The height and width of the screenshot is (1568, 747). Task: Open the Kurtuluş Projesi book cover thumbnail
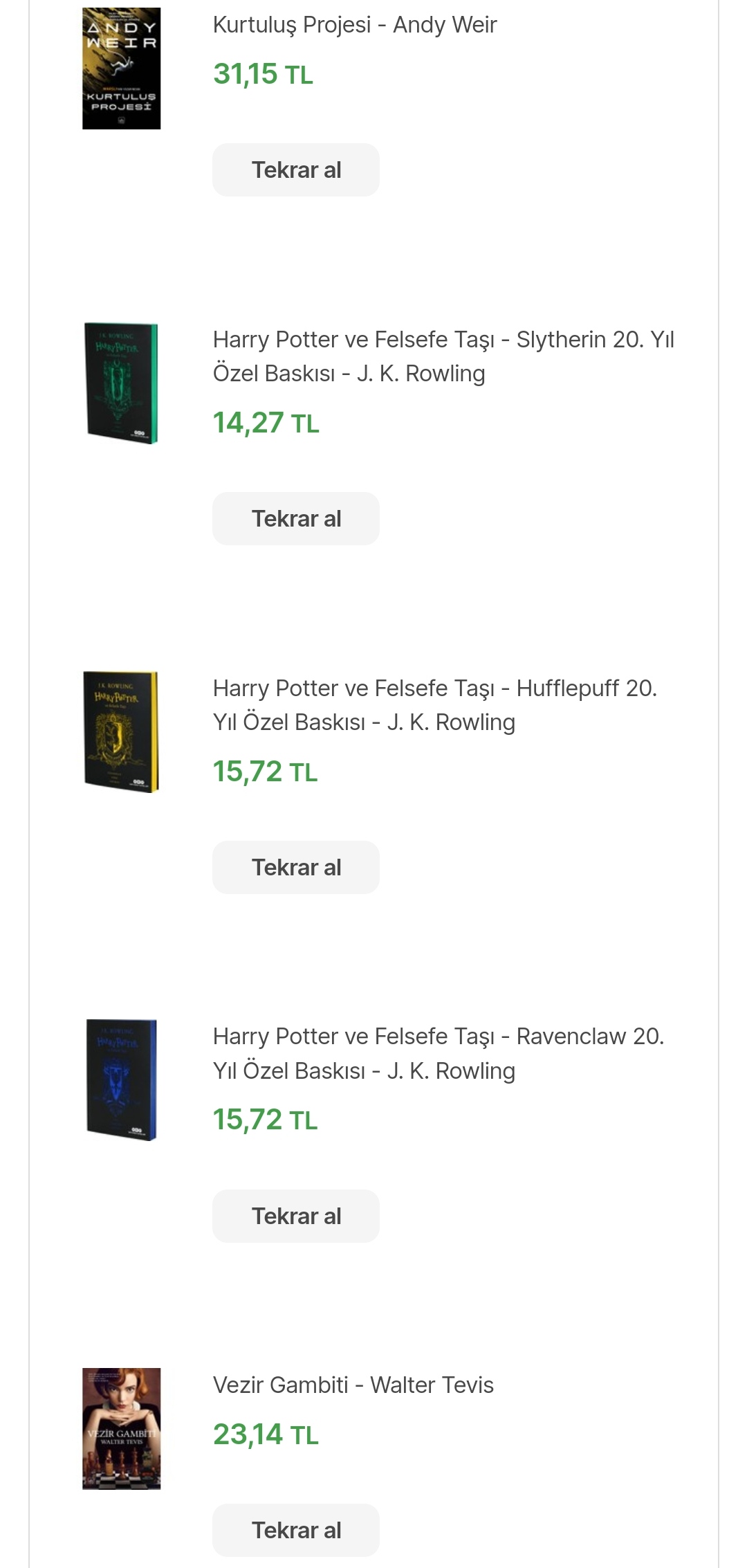(x=121, y=69)
